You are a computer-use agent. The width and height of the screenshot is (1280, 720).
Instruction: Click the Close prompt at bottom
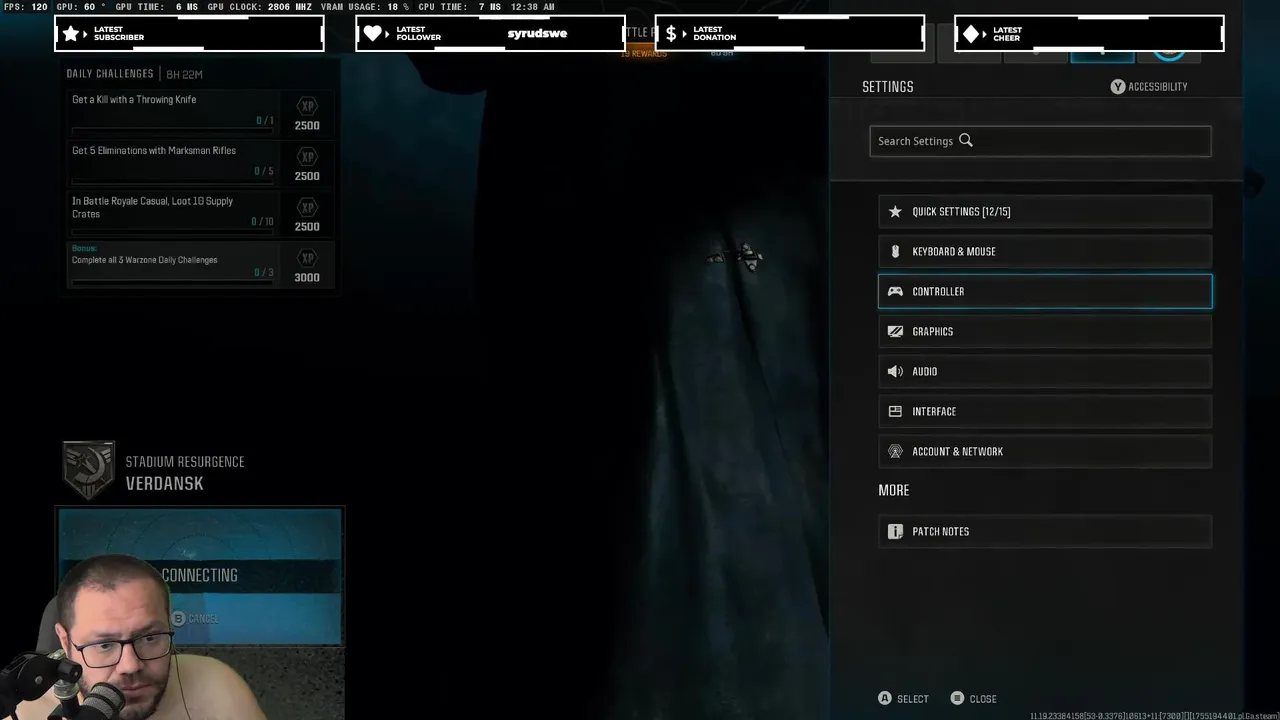point(973,699)
